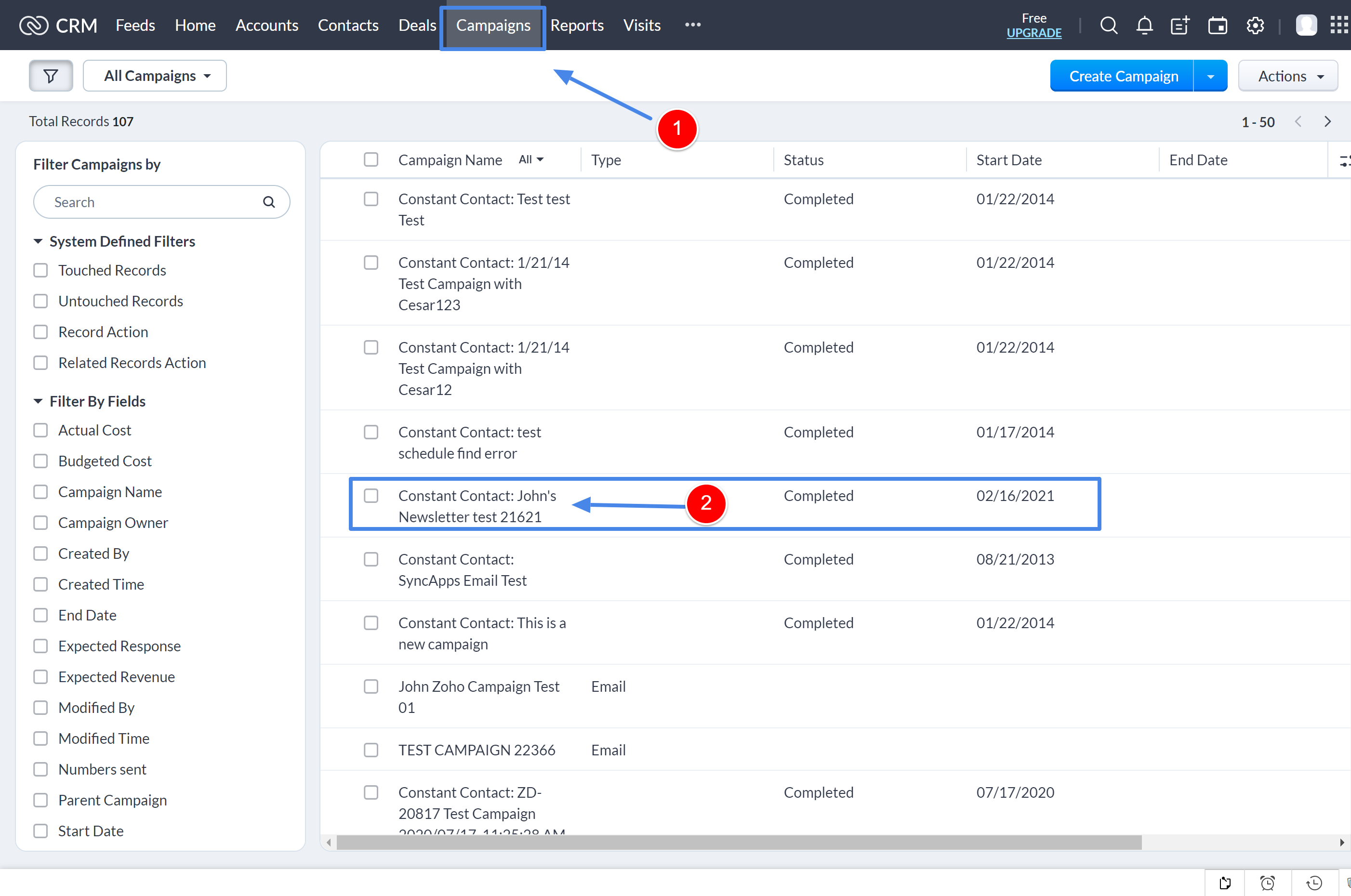Open Campaign Name All alphabet dropdown

point(531,160)
